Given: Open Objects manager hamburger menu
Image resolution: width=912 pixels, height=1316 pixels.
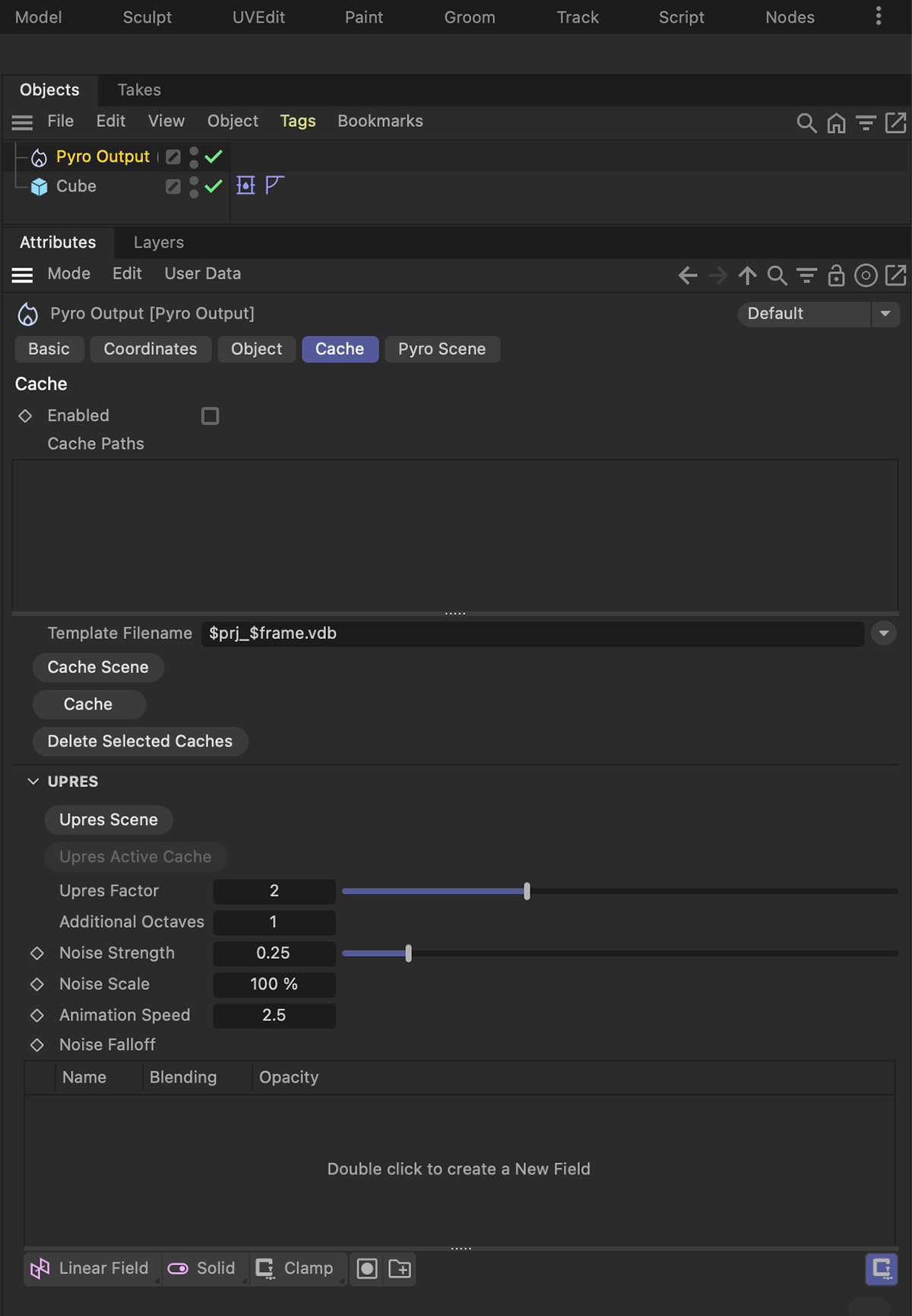Looking at the screenshot, I should point(22,122).
